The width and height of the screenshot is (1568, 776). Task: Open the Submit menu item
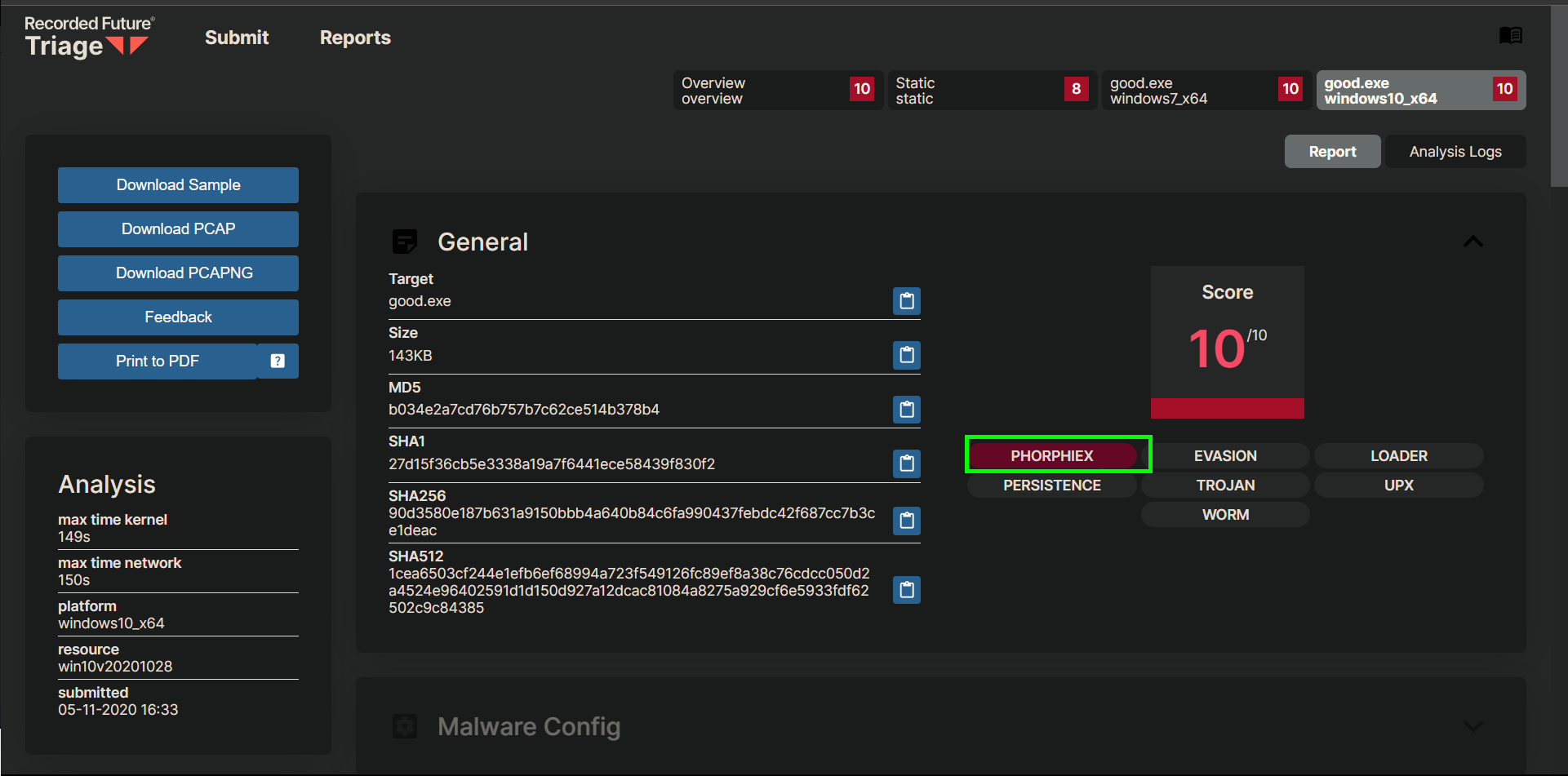click(x=237, y=38)
